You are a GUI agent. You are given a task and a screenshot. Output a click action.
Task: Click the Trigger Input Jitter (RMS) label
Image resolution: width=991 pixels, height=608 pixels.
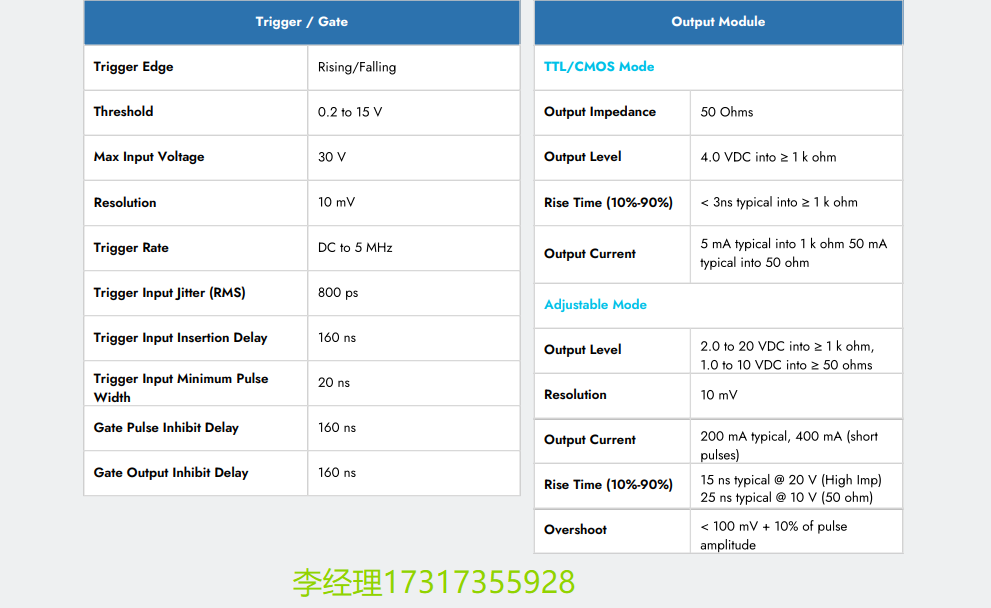click(169, 293)
